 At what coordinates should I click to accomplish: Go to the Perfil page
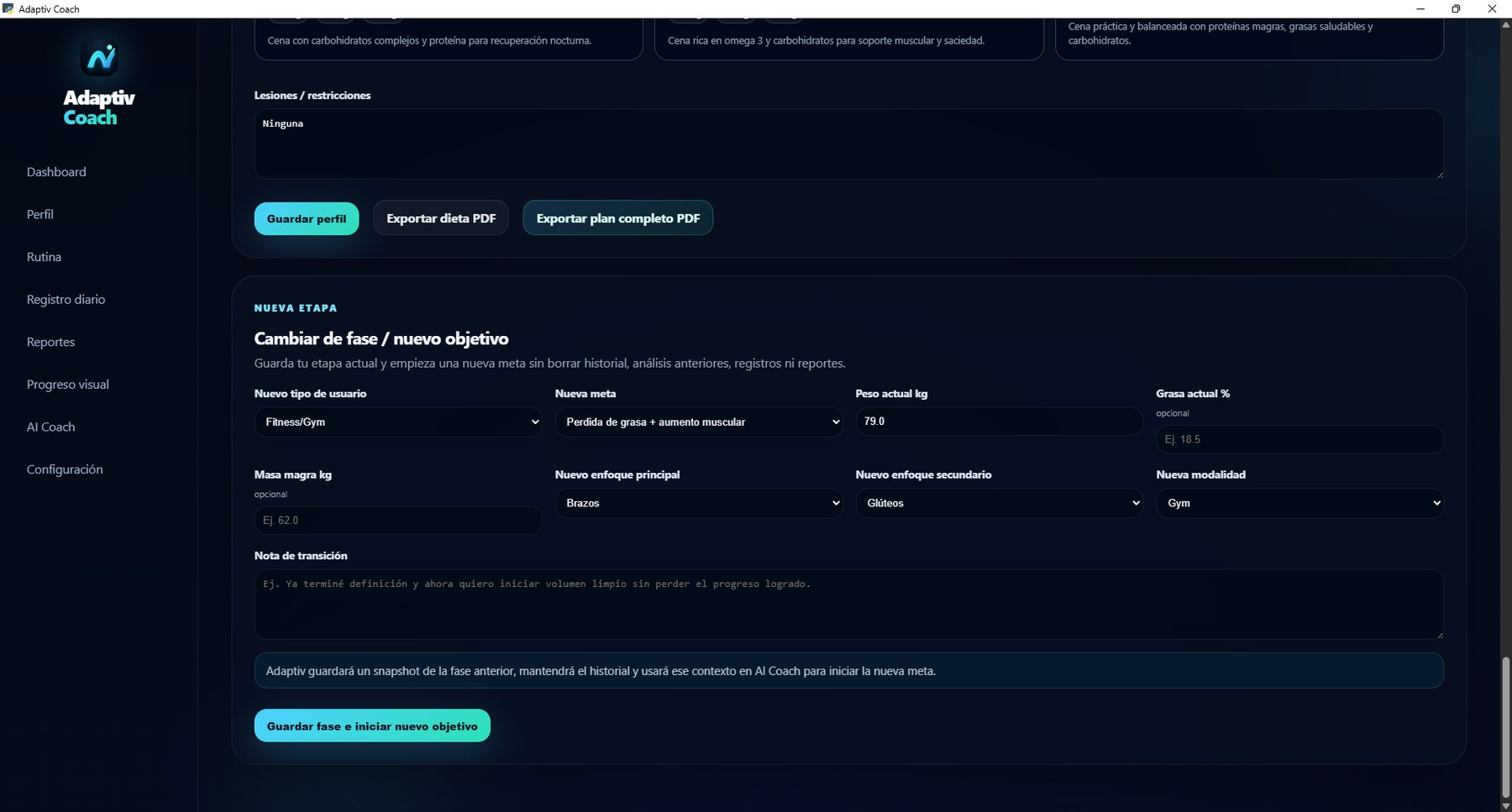tap(40, 214)
